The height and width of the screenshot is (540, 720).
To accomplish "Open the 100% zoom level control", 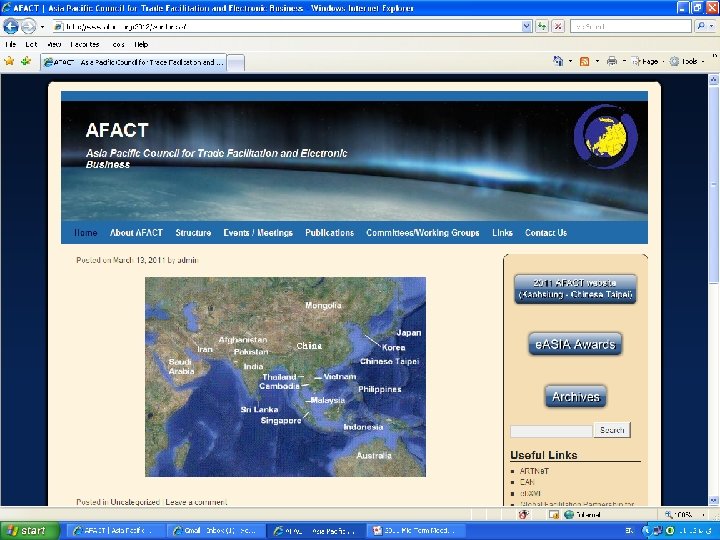I will tap(683, 515).
